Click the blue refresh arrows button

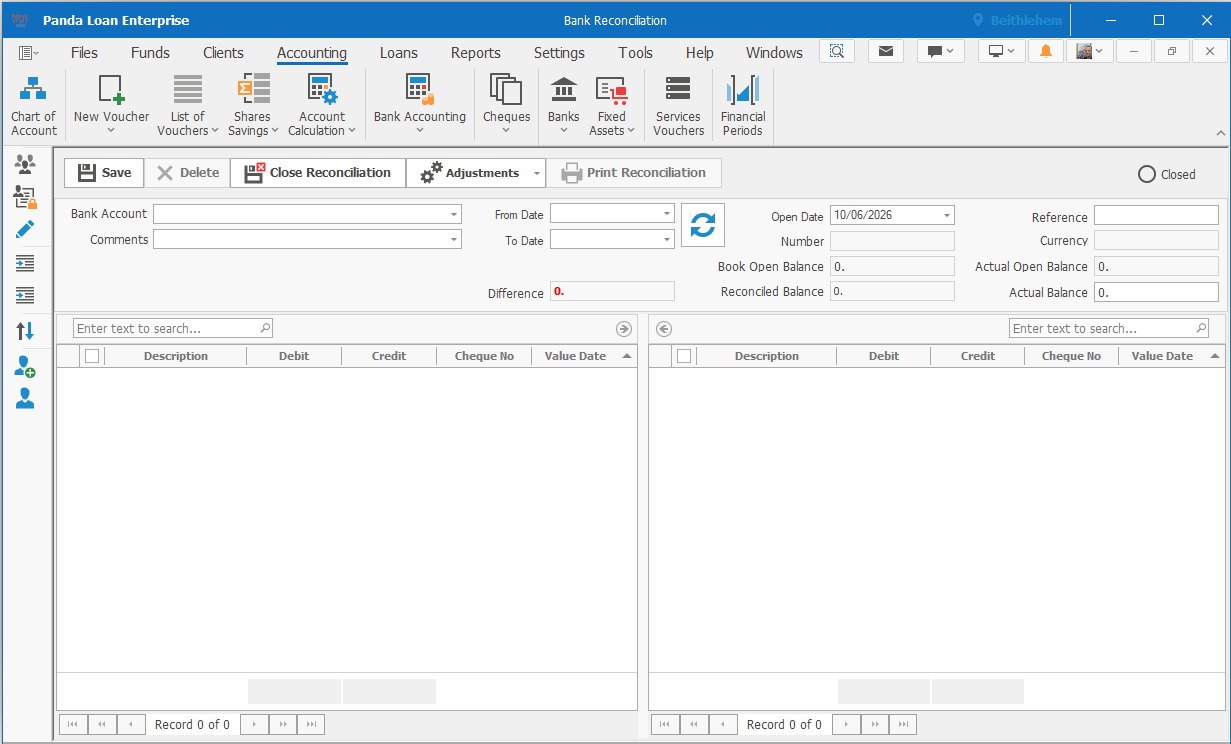tap(703, 225)
